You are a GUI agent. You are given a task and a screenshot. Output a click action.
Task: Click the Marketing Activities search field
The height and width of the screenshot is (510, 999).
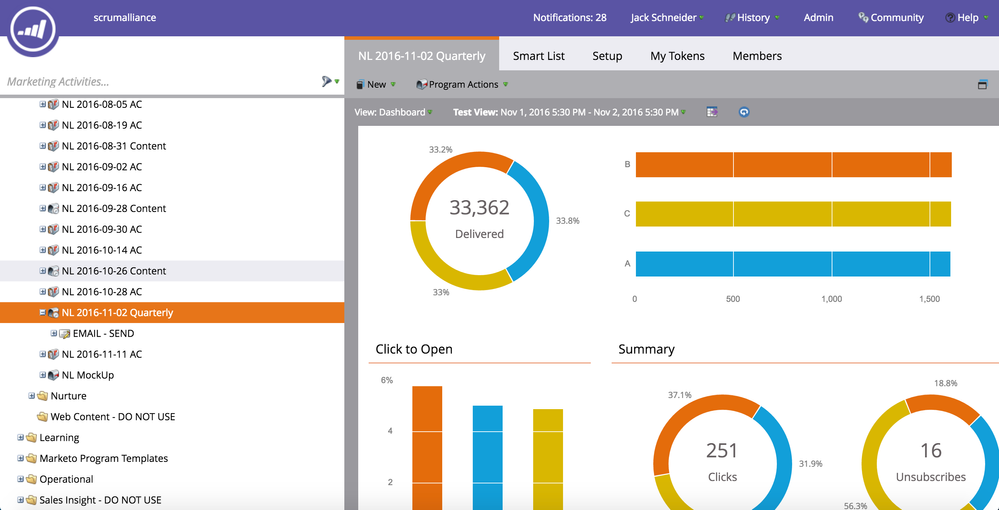click(x=159, y=82)
